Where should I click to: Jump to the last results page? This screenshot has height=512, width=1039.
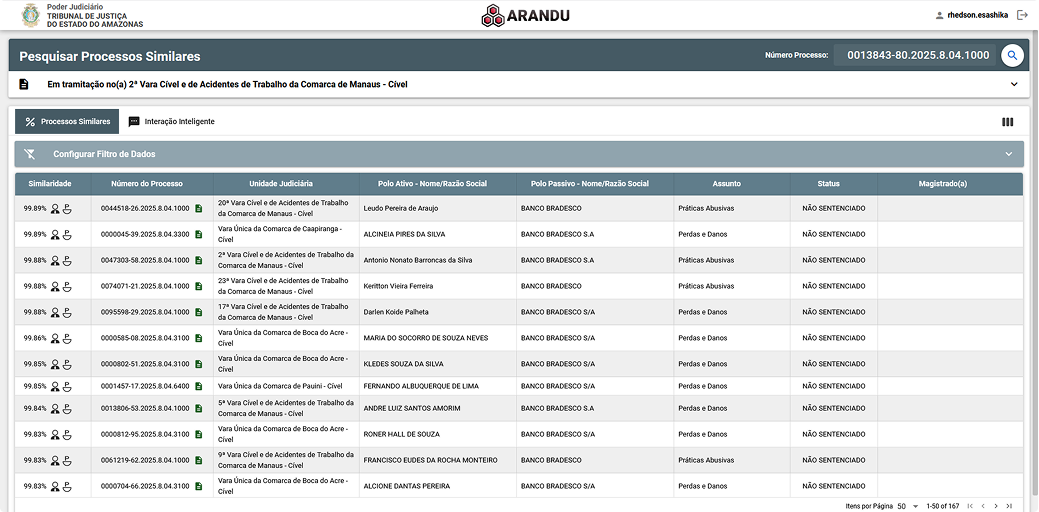tap(1009, 506)
